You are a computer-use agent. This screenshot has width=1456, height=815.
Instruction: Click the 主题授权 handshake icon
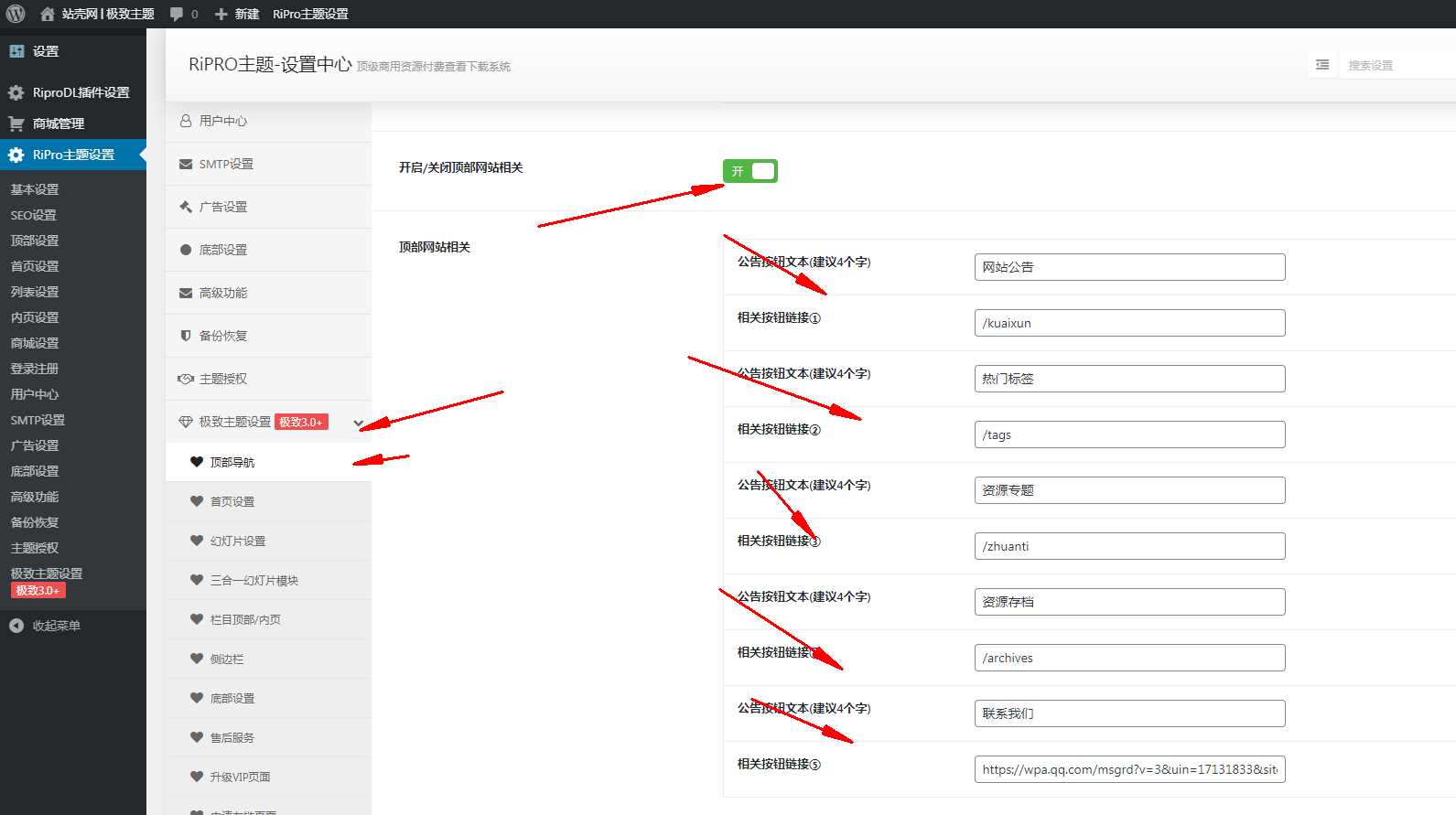[x=186, y=379]
